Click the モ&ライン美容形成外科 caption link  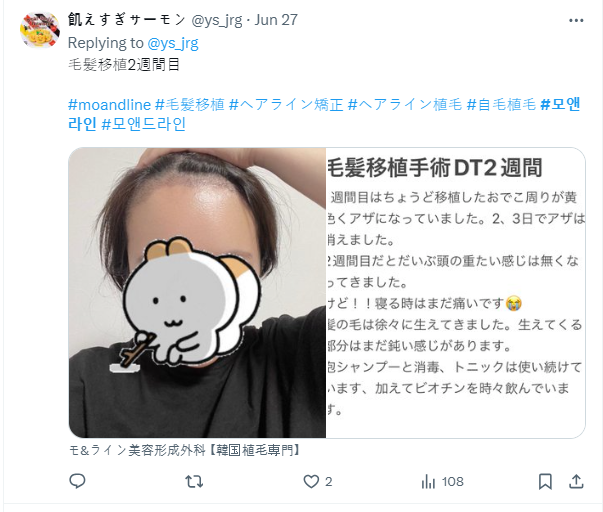[184, 450]
